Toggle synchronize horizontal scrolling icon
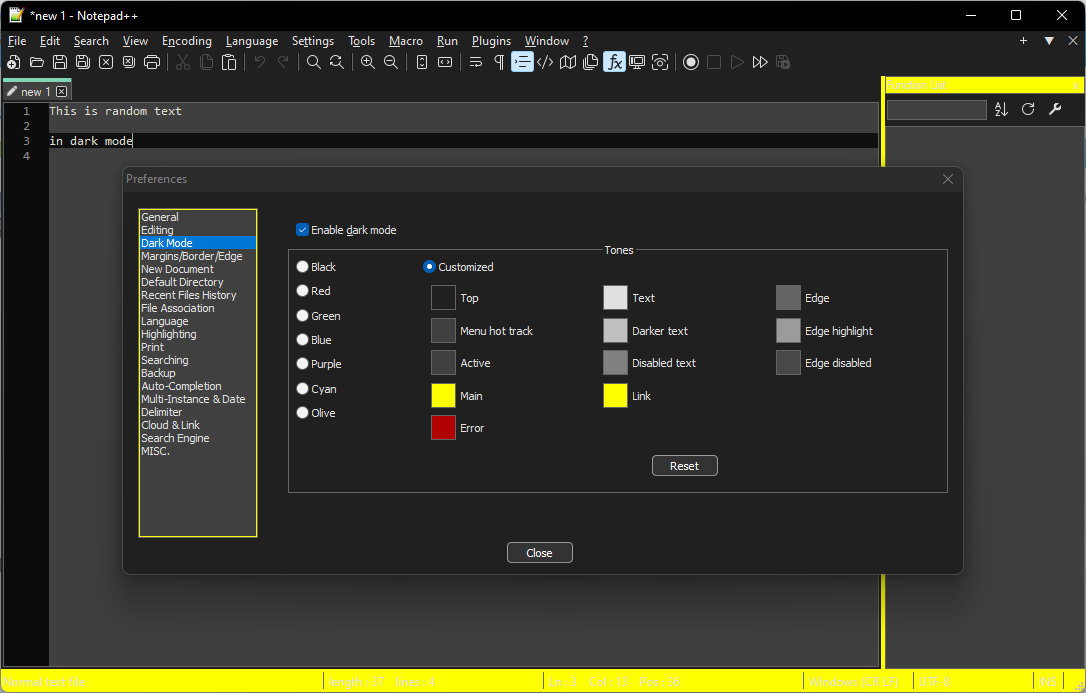Viewport: 1086px width, 693px height. tap(445, 62)
